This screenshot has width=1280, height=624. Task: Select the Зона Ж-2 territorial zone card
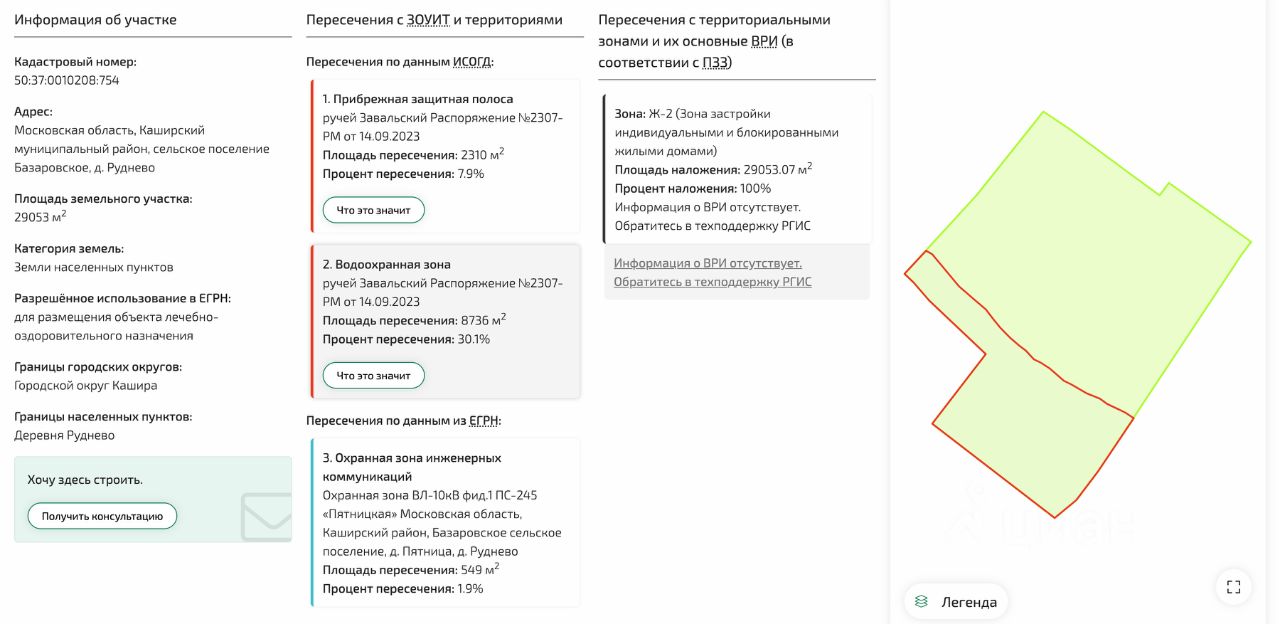point(737,168)
